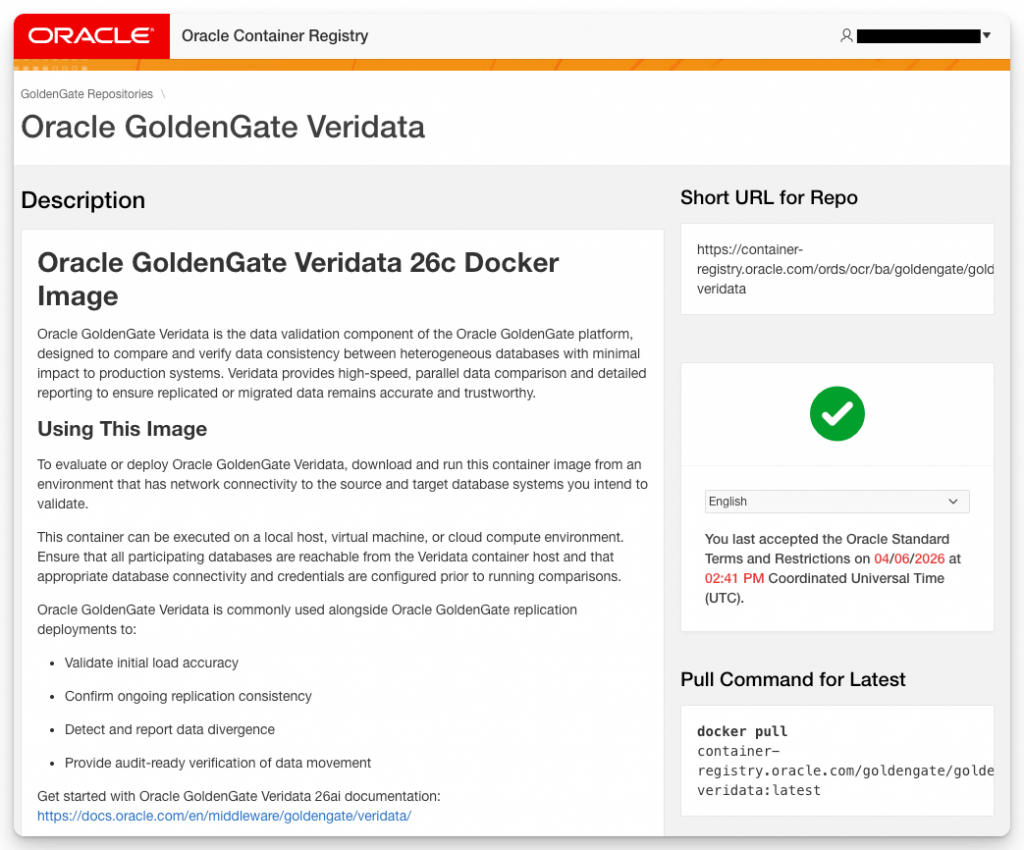1024x850 pixels.
Task: Click the Oracle GoldenGate Veridata page title
Action: coord(223,127)
